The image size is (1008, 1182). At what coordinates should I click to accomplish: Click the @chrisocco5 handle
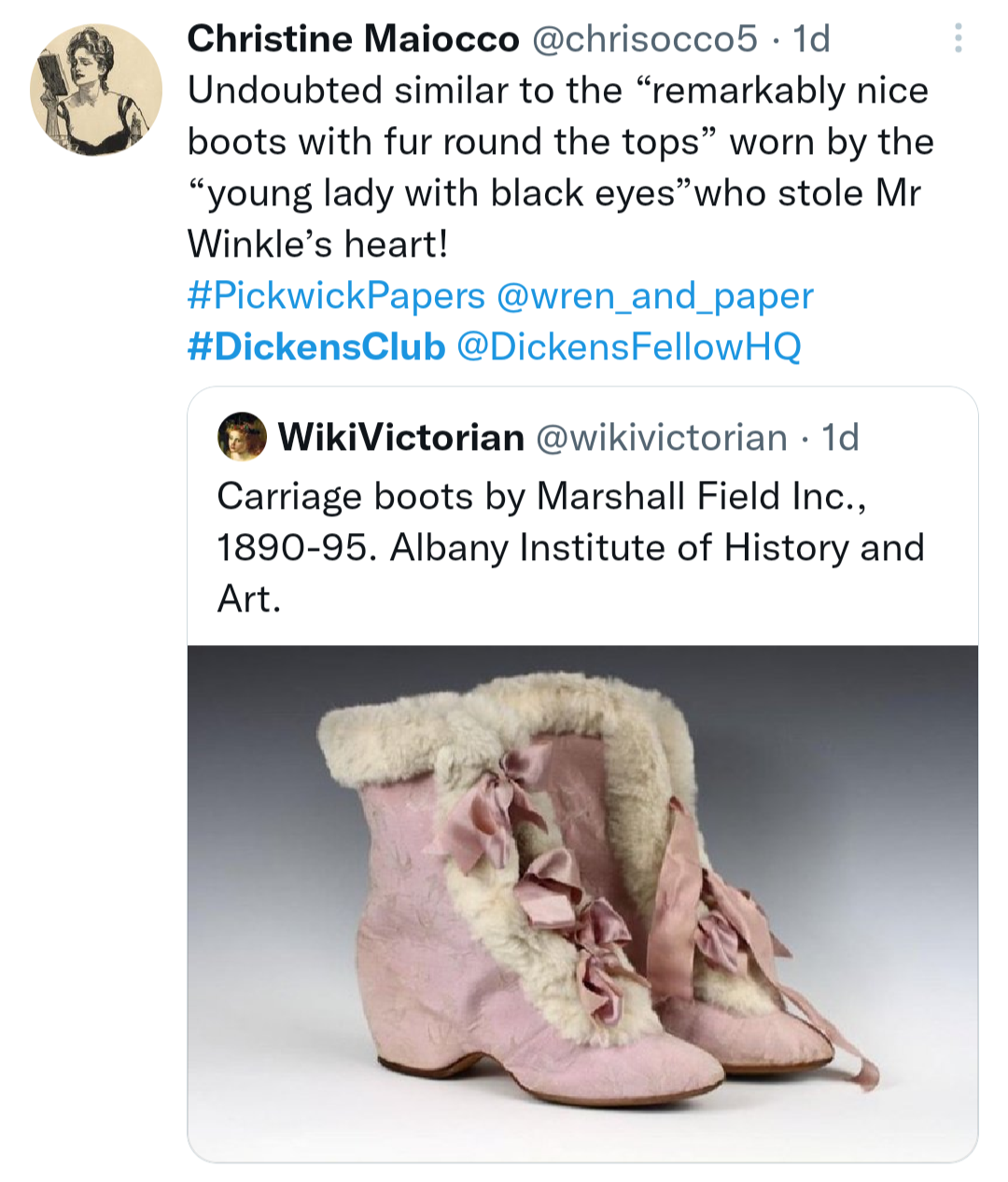pyautogui.click(x=644, y=39)
